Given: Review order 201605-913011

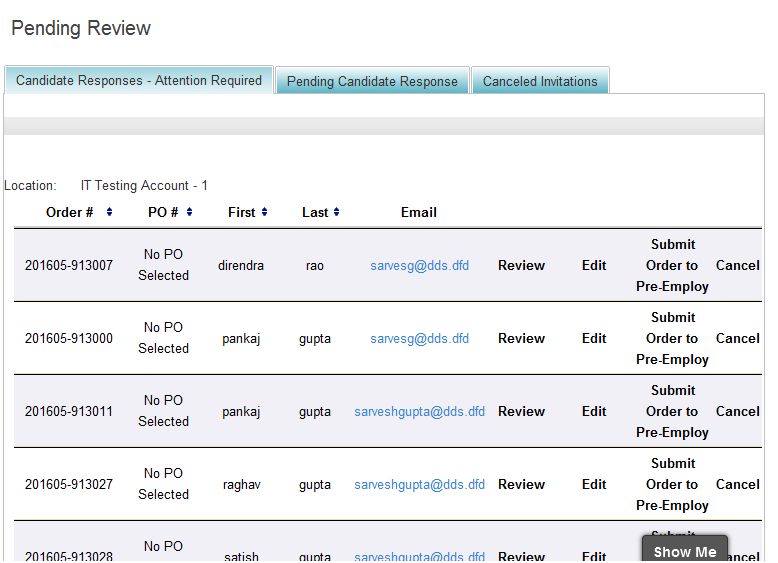Looking at the screenshot, I should tap(521, 411).
